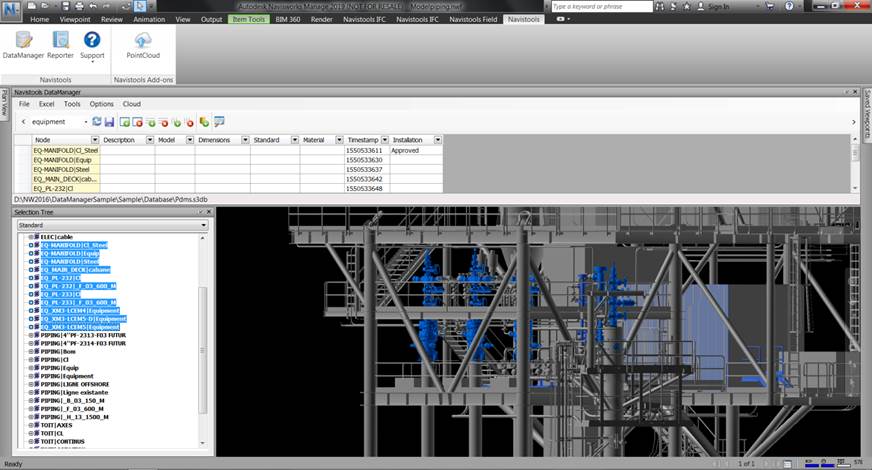872x470 pixels.
Task: Open the help question mark in title bar
Action: click(789, 6)
